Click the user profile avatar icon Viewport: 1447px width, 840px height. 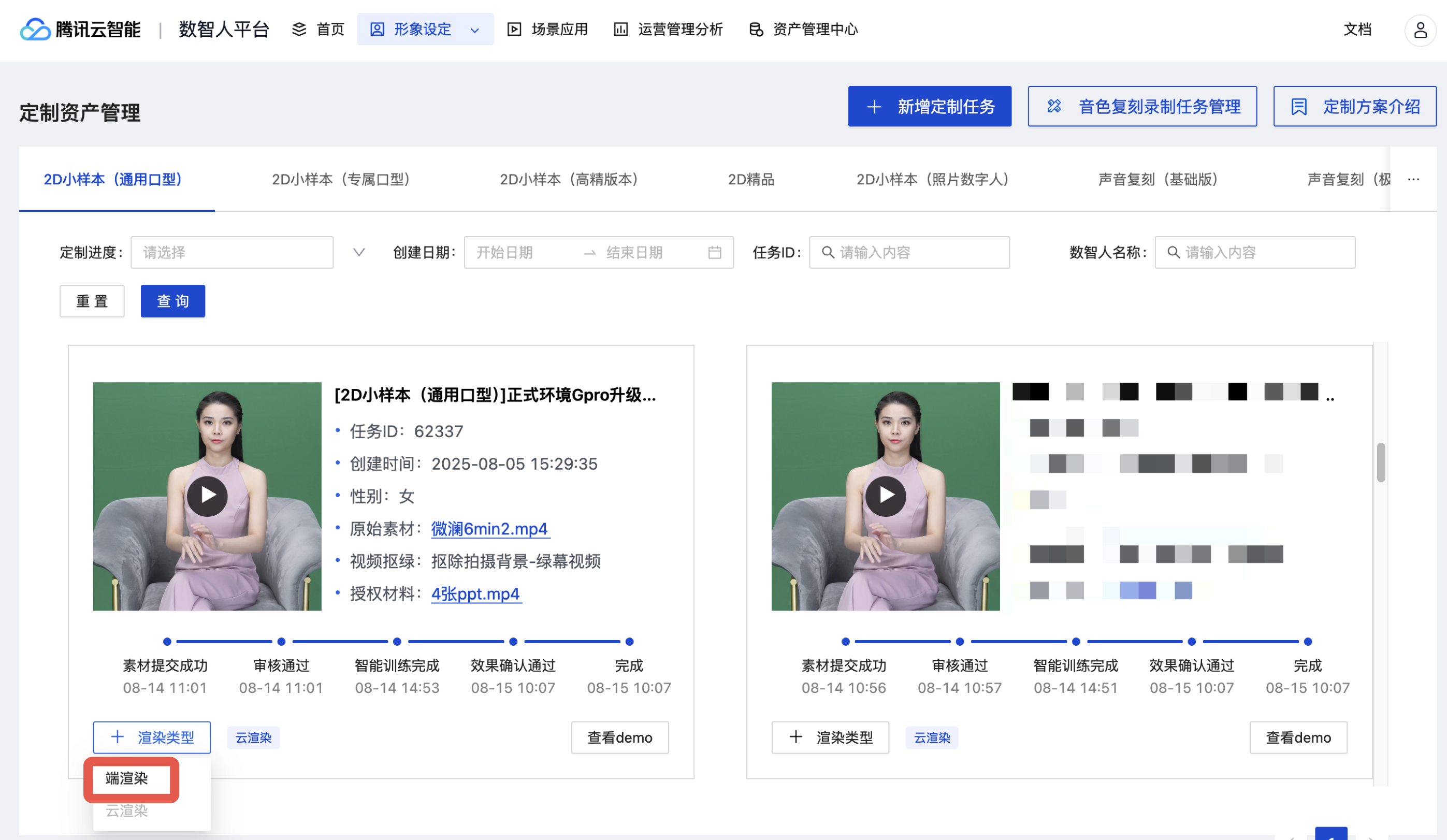[x=1420, y=30]
